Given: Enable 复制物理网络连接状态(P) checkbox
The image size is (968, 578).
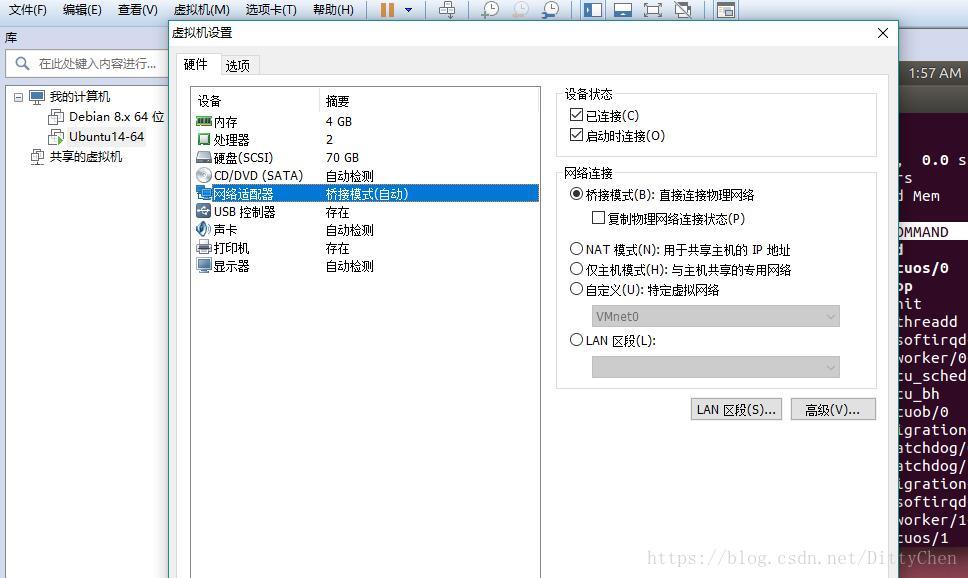Looking at the screenshot, I should (x=598, y=218).
